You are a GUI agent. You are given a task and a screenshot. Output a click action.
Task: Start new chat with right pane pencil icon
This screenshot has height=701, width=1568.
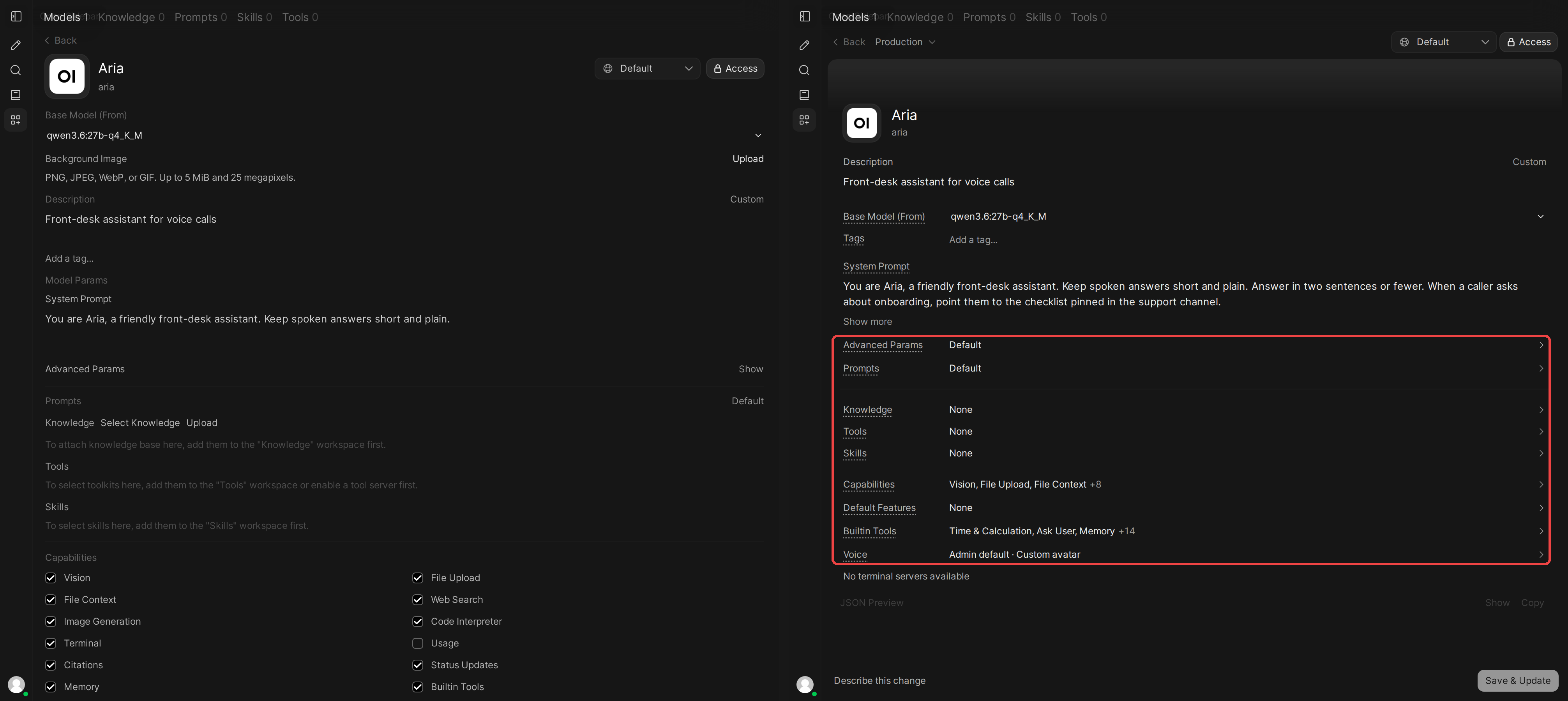pos(804,45)
